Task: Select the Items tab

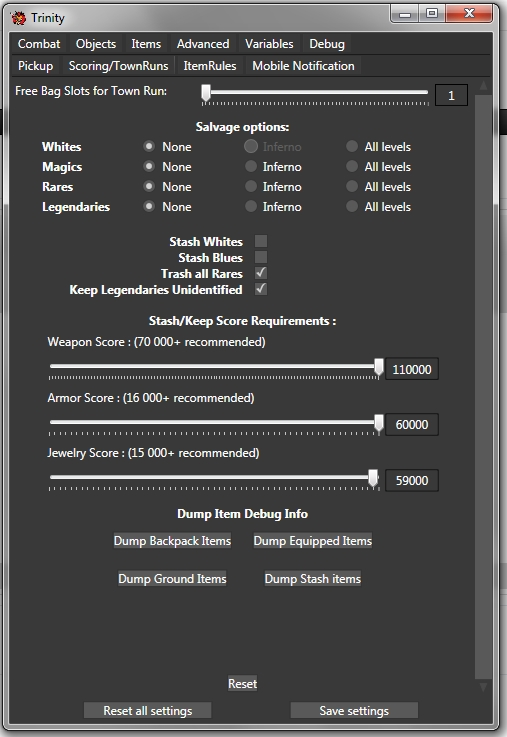Action: tap(146, 44)
